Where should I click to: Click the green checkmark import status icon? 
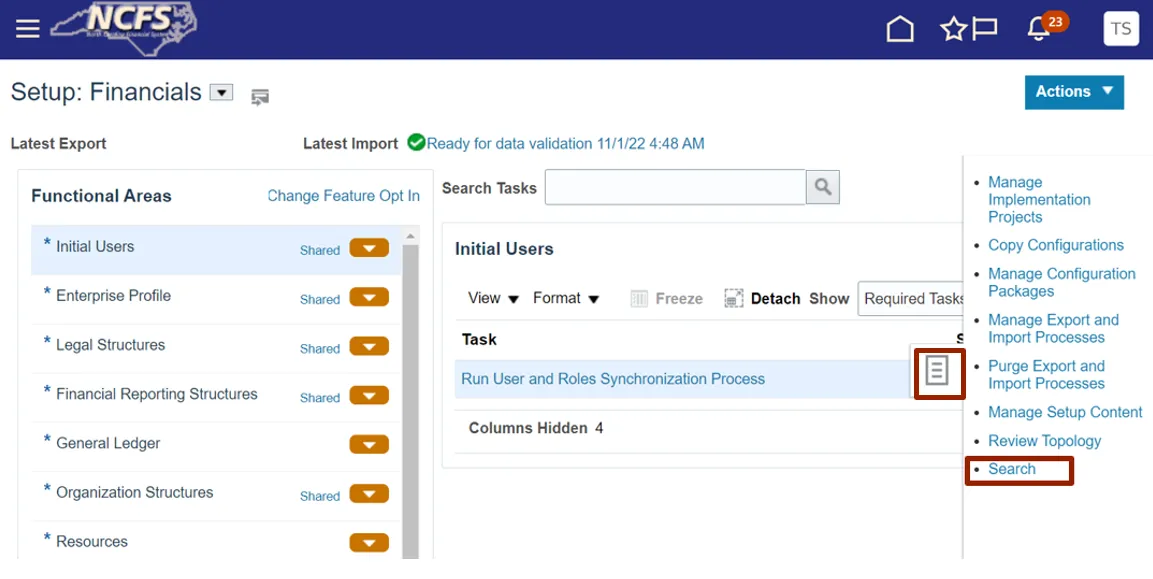pos(416,142)
